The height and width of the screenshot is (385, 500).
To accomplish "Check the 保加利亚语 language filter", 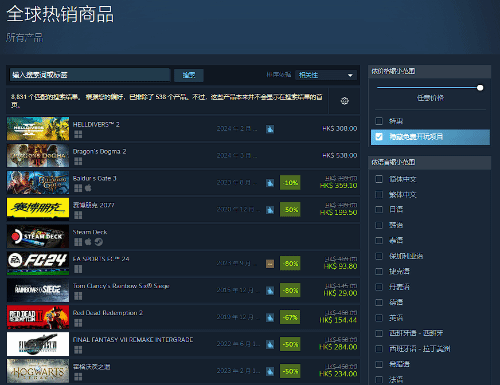I will click(379, 256).
